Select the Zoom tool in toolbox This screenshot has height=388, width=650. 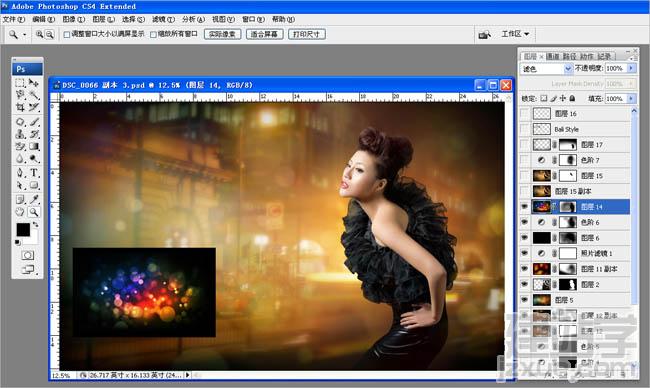pyautogui.click(x=34, y=212)
